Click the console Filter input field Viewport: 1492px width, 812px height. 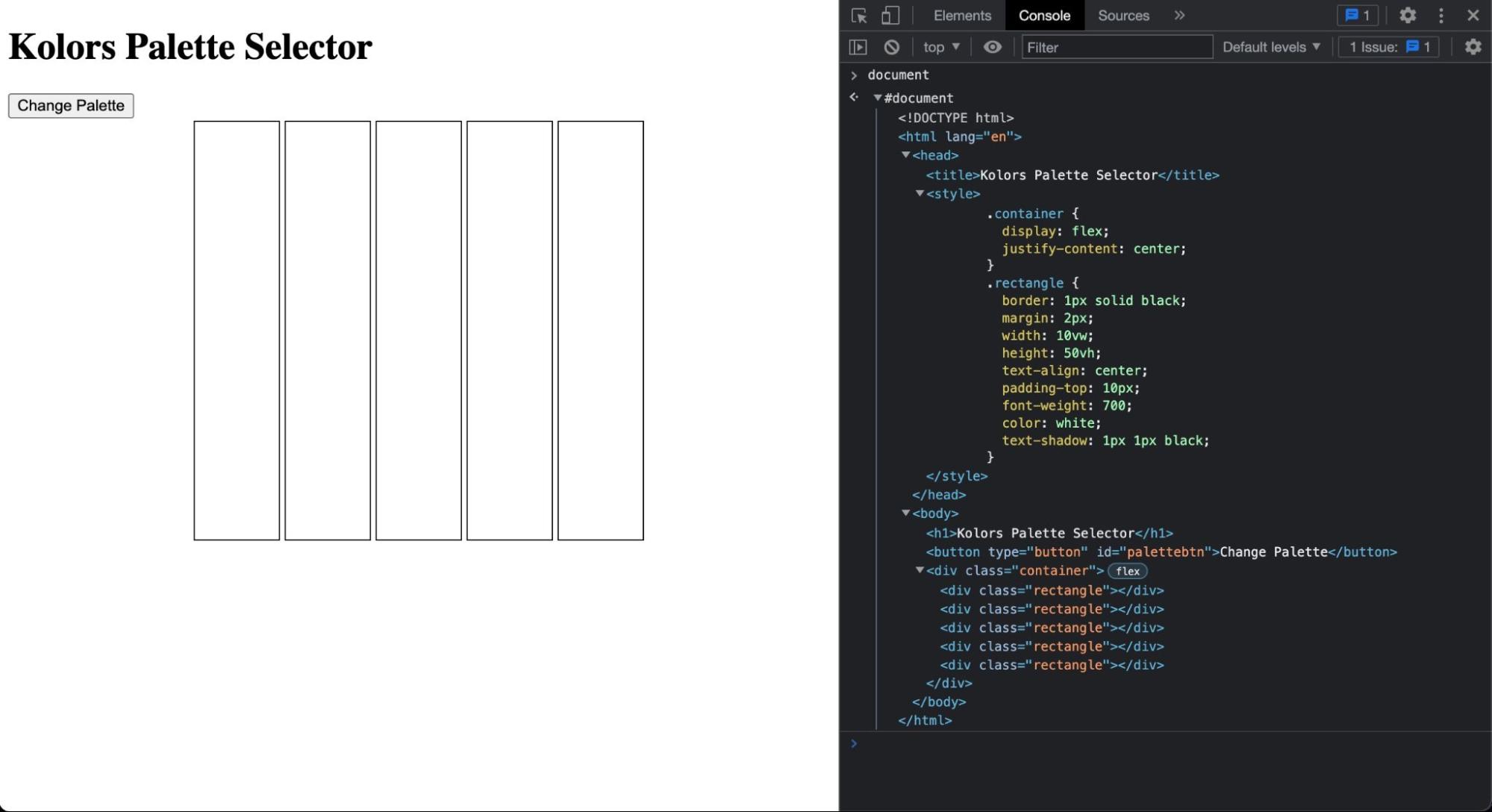pos(1116,47)
